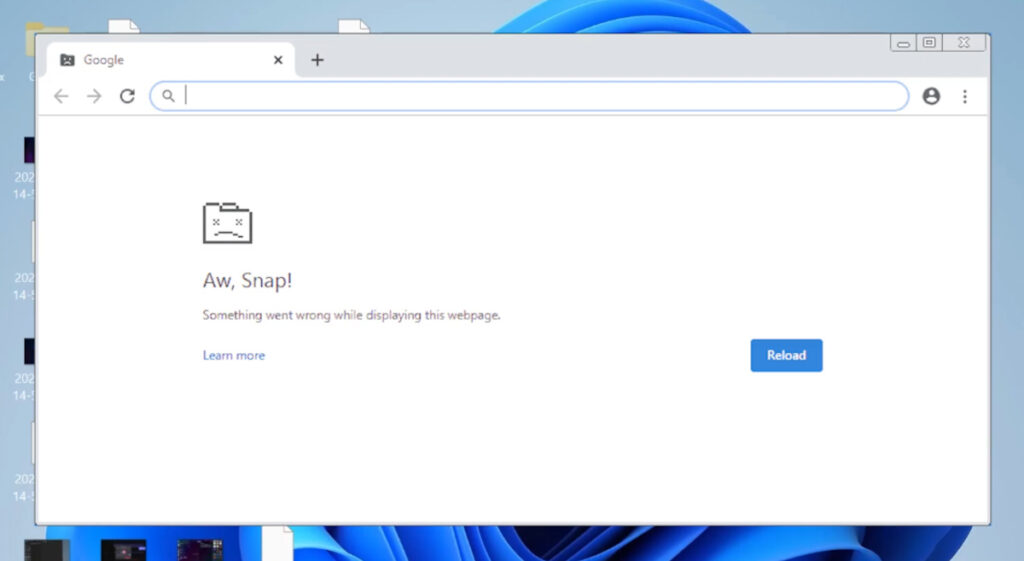The height and width of the screenshot is (561, 1024).
Task: Maximize the Chrome window
Action: (929, 43)
